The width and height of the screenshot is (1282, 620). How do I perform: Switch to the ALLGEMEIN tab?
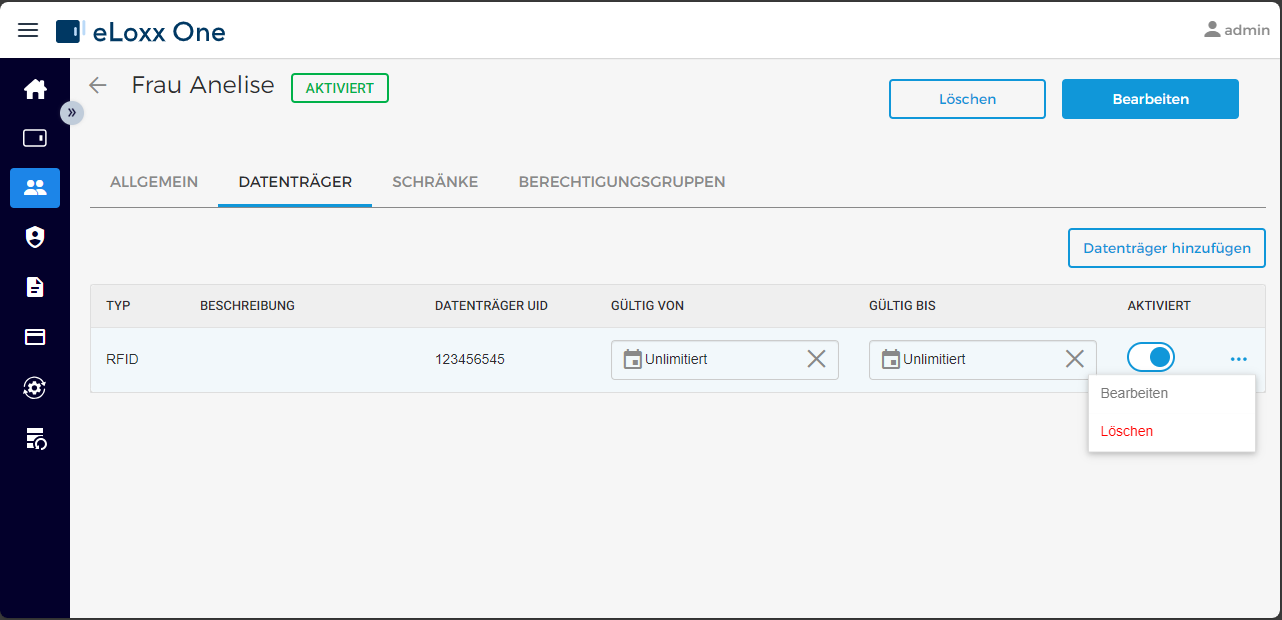154,182
